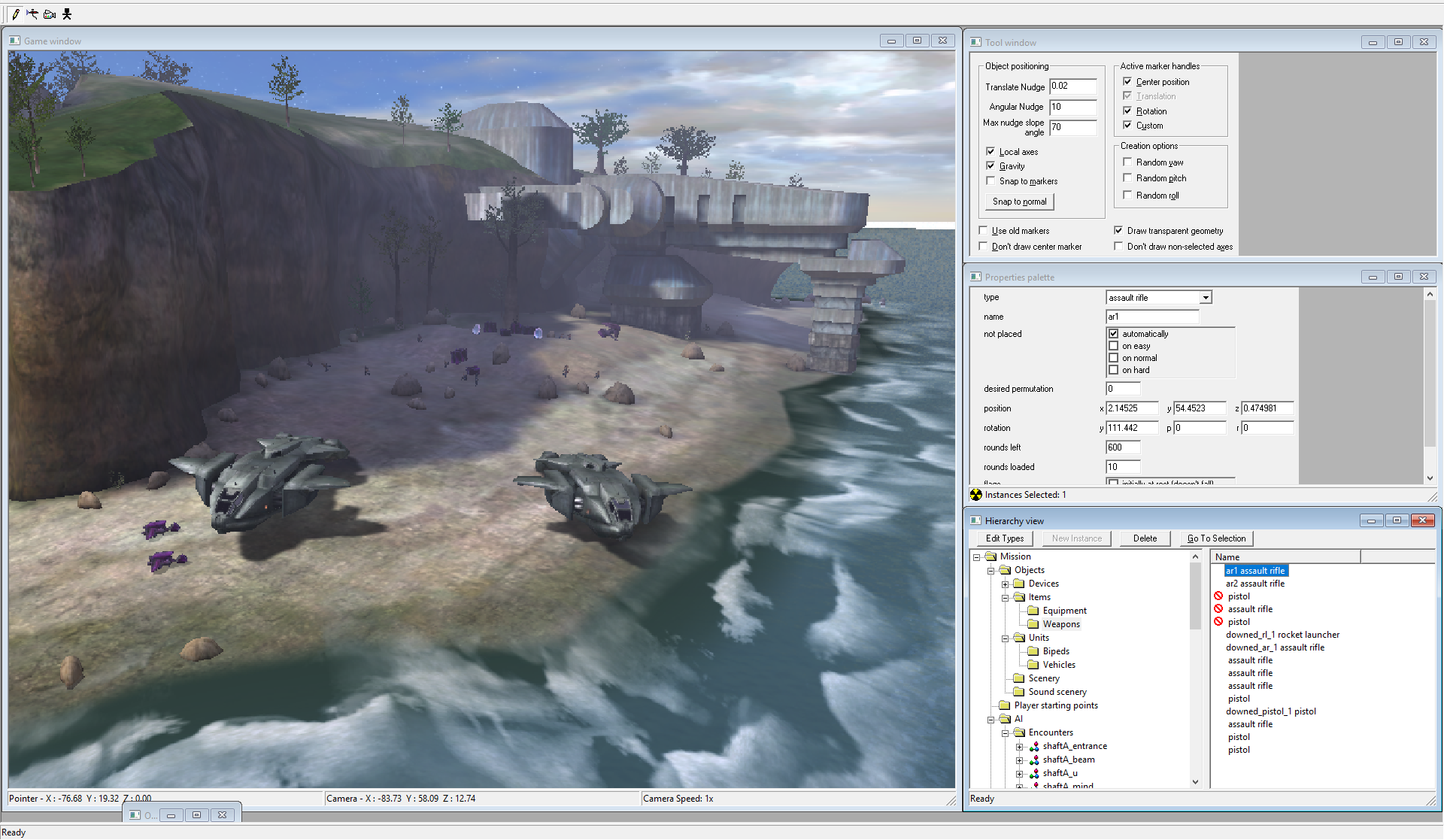Click the syringe injector toolbar icon

coord(32,14)
